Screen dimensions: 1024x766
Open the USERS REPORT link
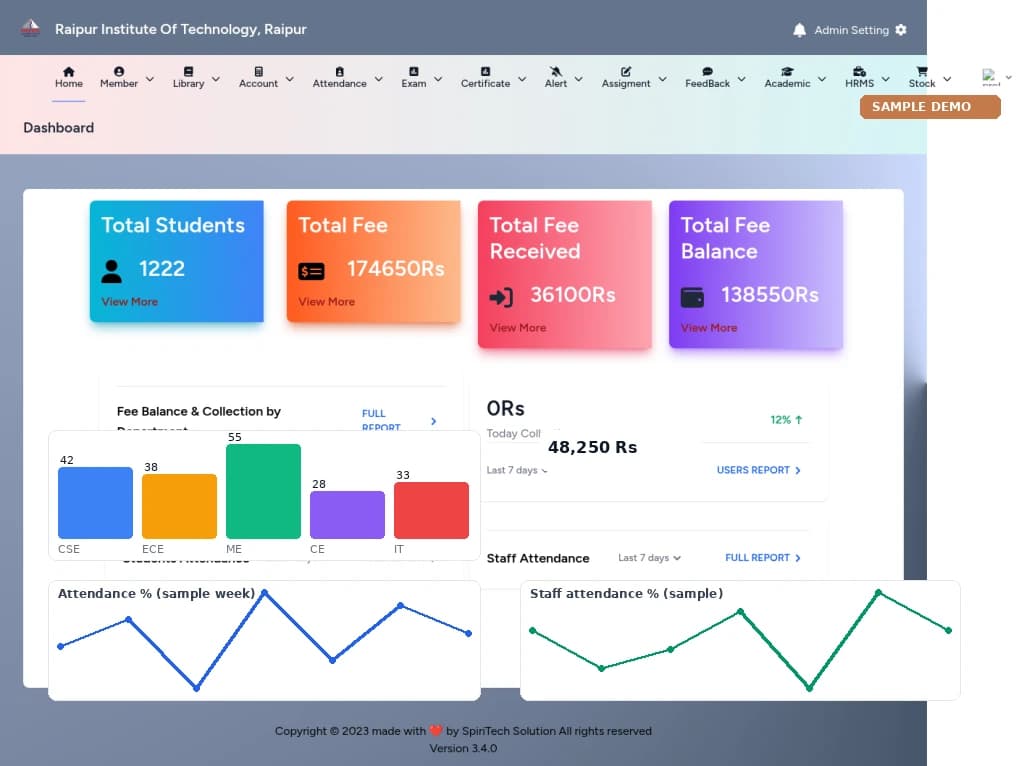click(x=759, y=470)
